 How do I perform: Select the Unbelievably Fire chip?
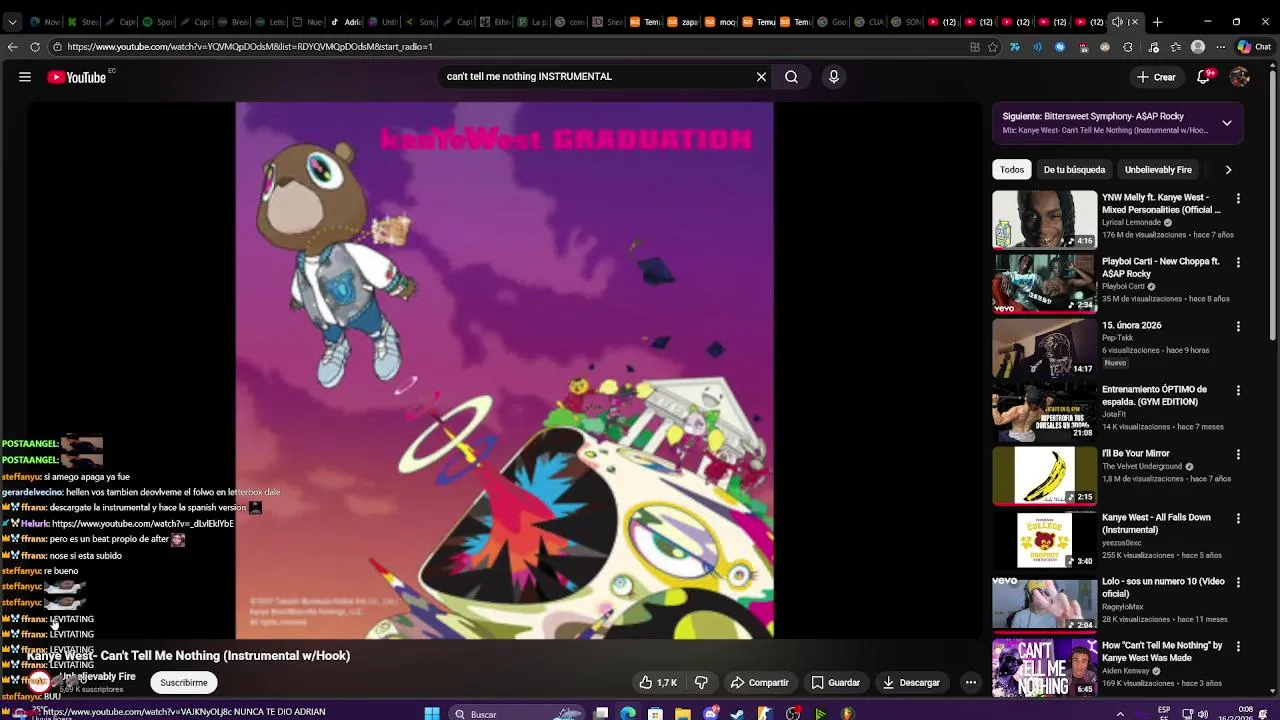click(x=1158, y=170)
